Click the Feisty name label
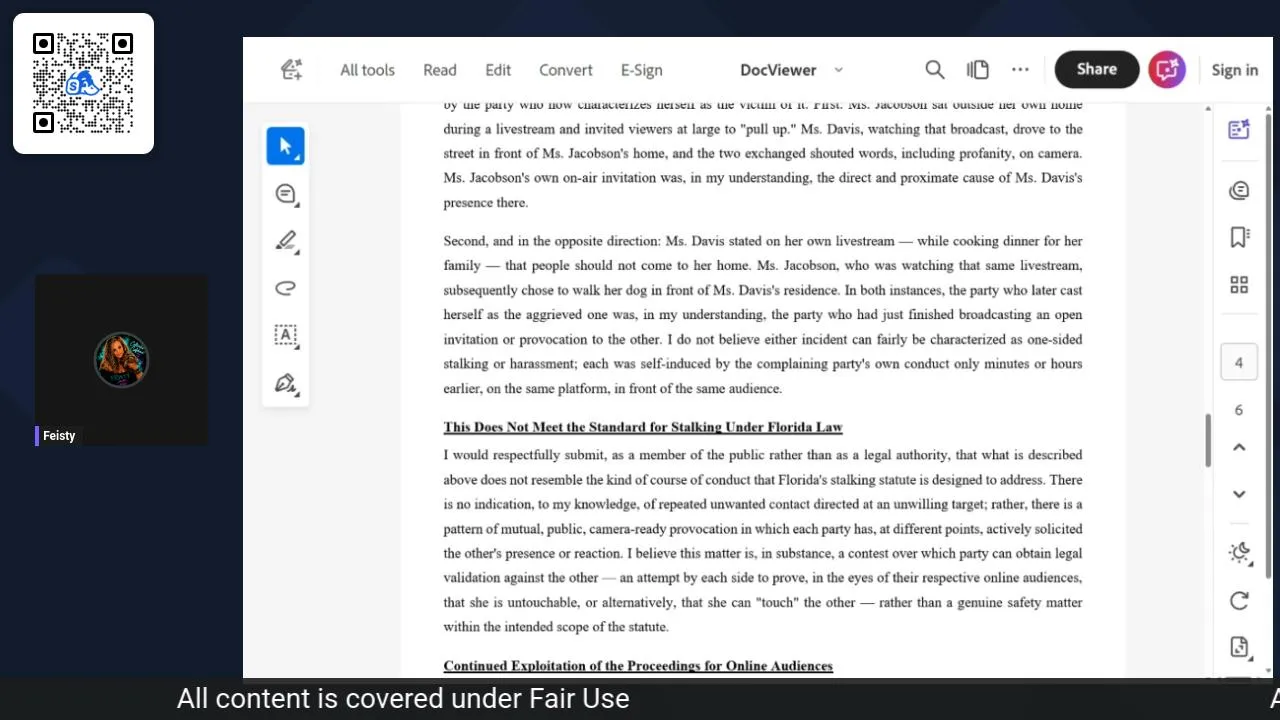Image resolution: width=1280 pixels, height=720 pixels. click(x=59, y=436)
